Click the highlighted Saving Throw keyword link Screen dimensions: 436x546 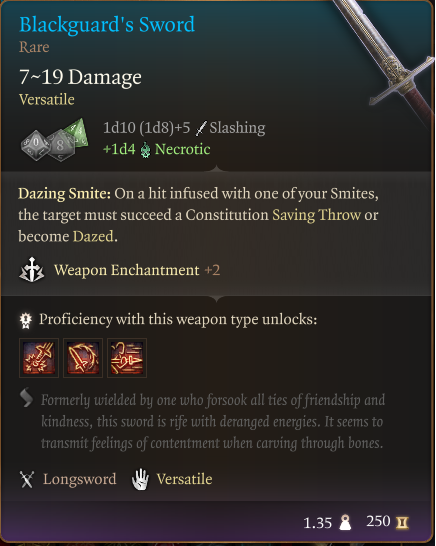tap(316, 215)
